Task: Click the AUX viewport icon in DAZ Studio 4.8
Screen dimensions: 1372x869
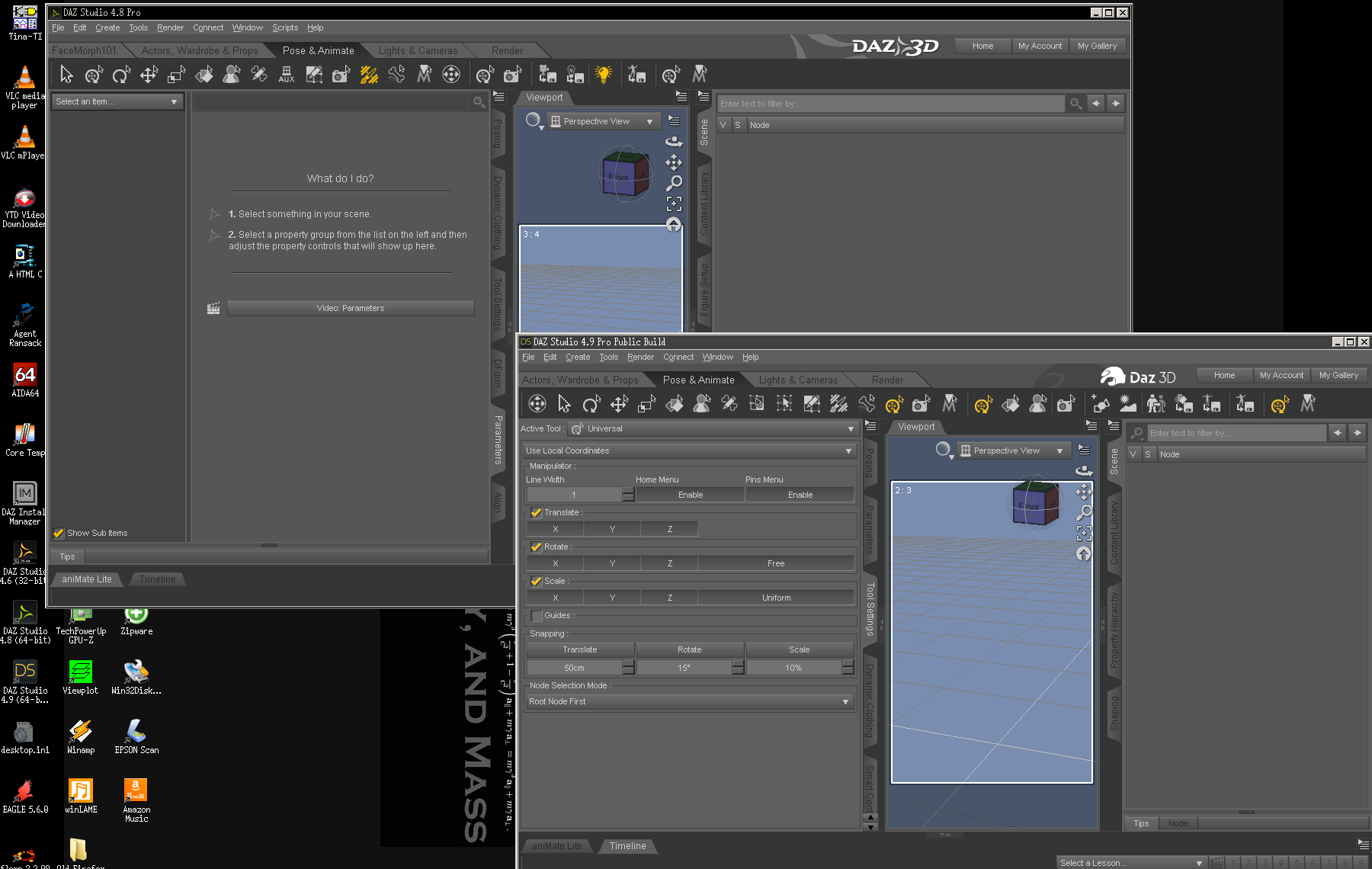Action: [x=287, y=74]
